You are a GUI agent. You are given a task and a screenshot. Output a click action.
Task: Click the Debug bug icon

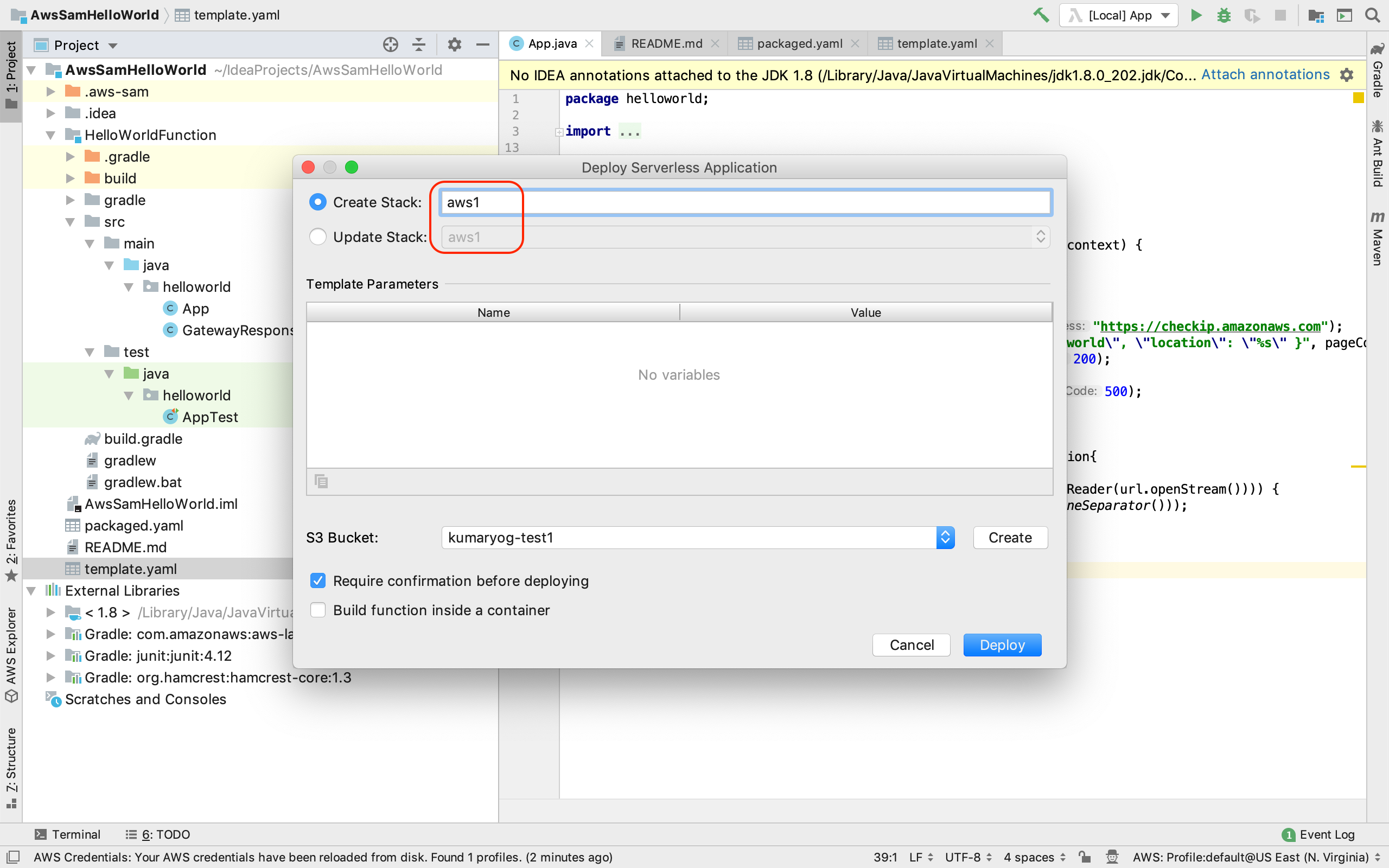pos(1223,15)
